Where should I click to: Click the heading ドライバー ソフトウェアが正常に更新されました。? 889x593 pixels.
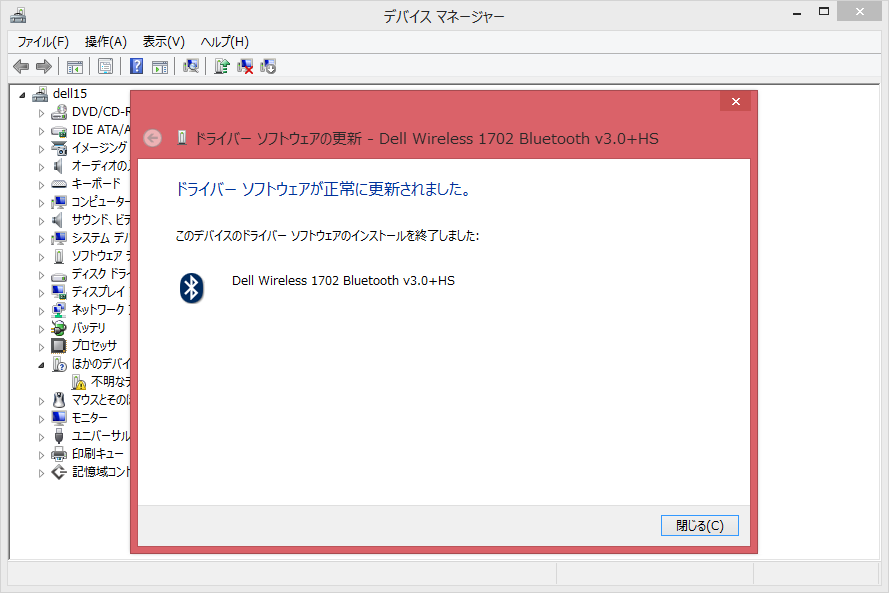[324, 189]
